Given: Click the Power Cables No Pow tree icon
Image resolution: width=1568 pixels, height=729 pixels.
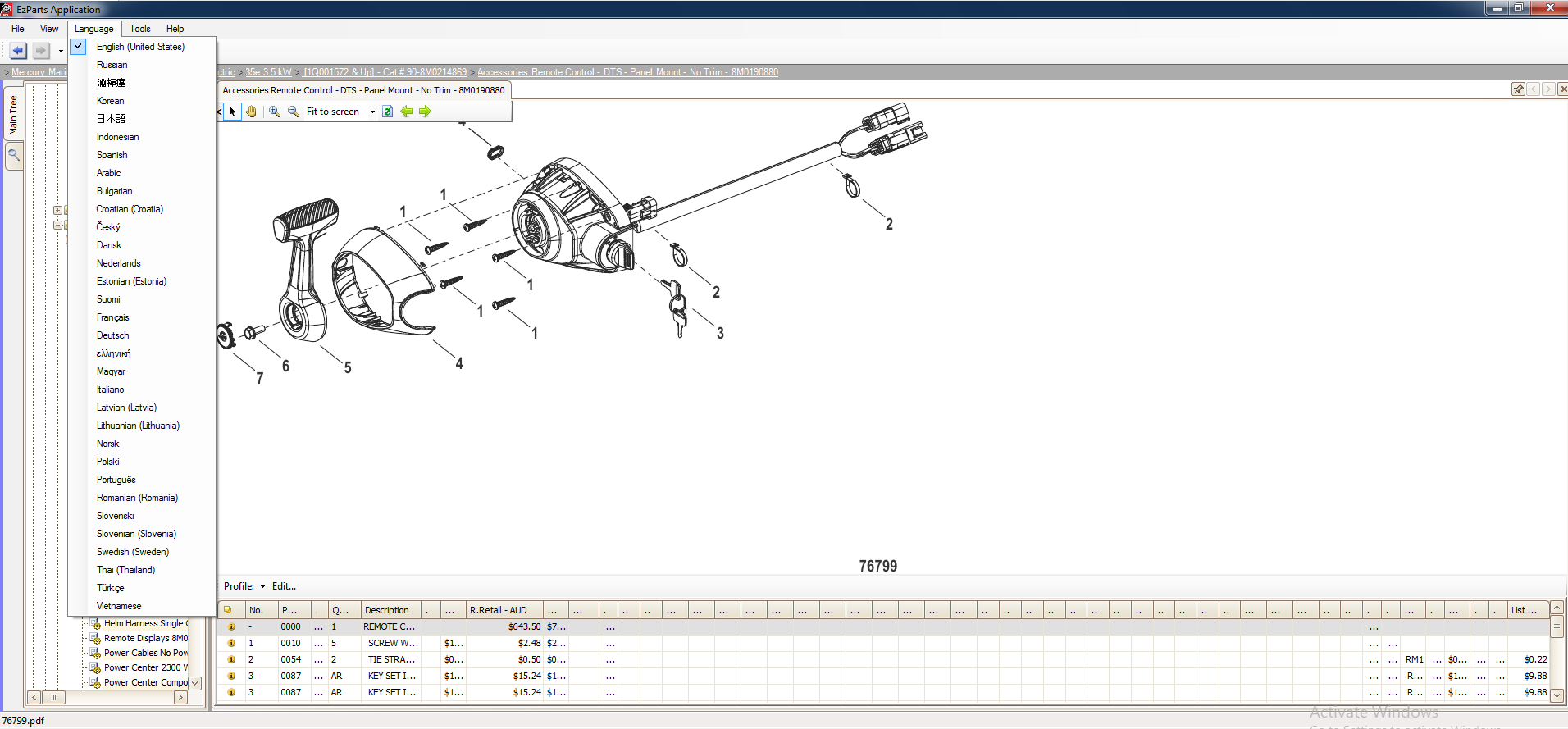Looking at the screenshot, I should pyautogui.click(x=95, y=653).
